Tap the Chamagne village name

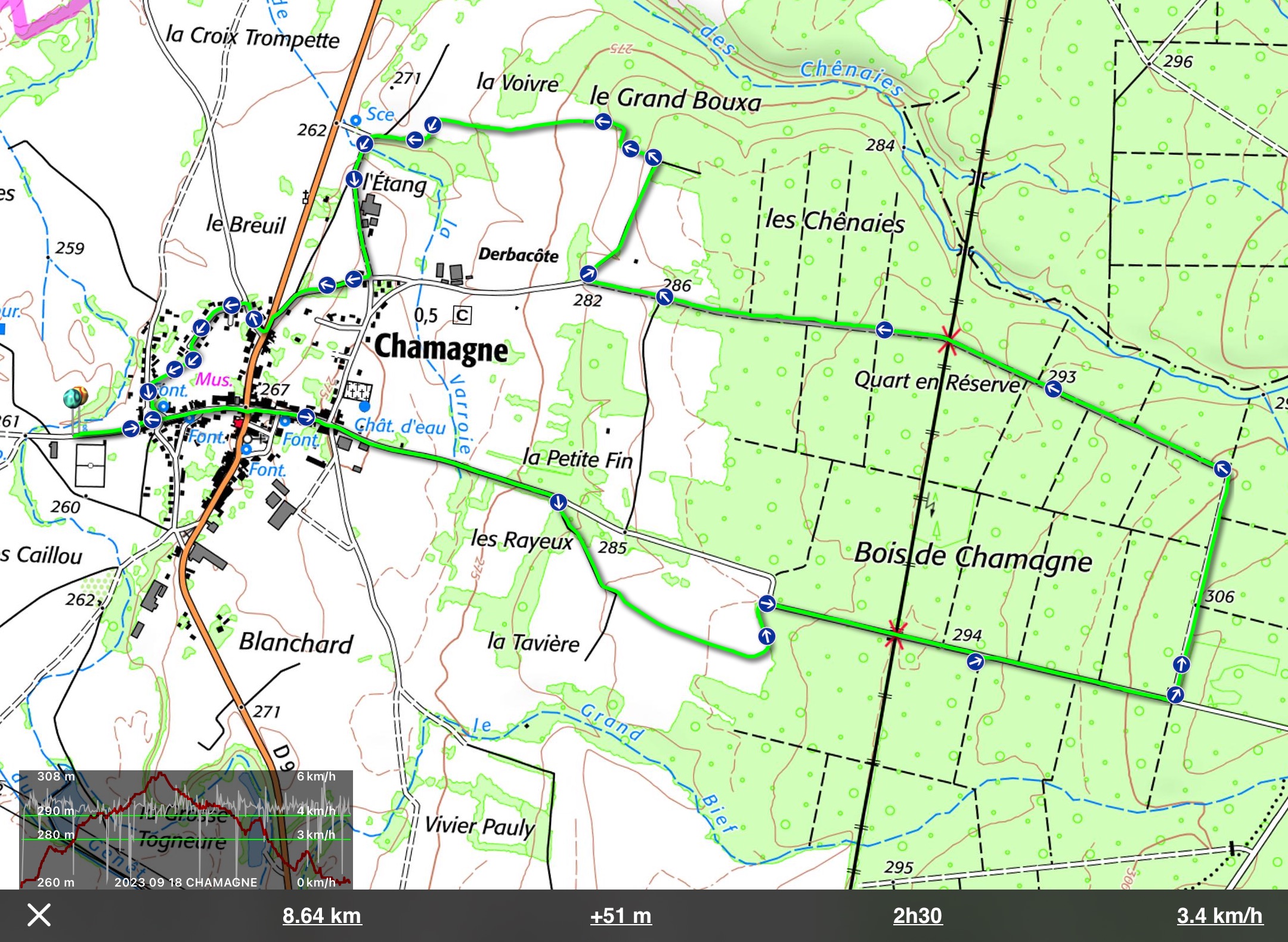point(441,348)
